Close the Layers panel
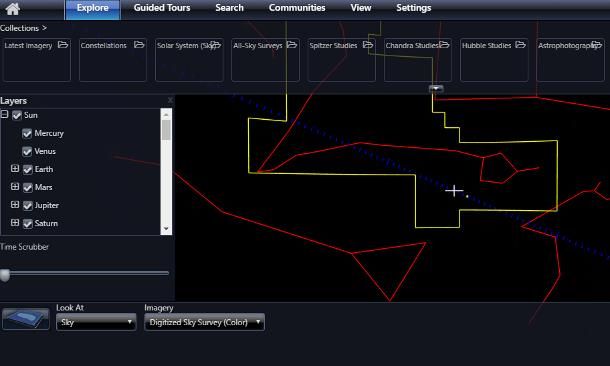This screenshot has width=610, height=366. click(x=170, y=100)
